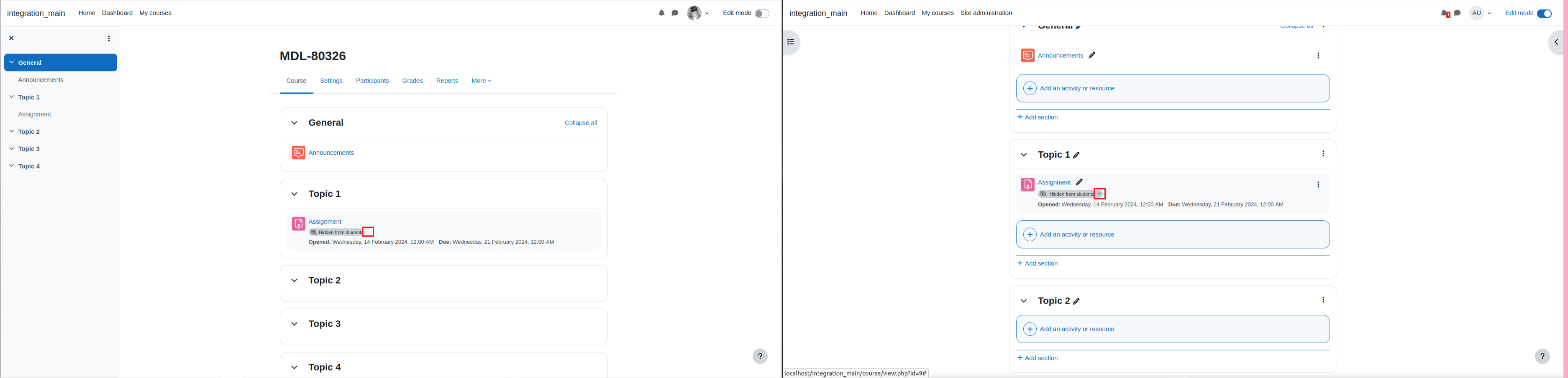Viewport: 1568px width, 378px height.
Task: Switch to the Settings tab
Action: coord(331,81)
